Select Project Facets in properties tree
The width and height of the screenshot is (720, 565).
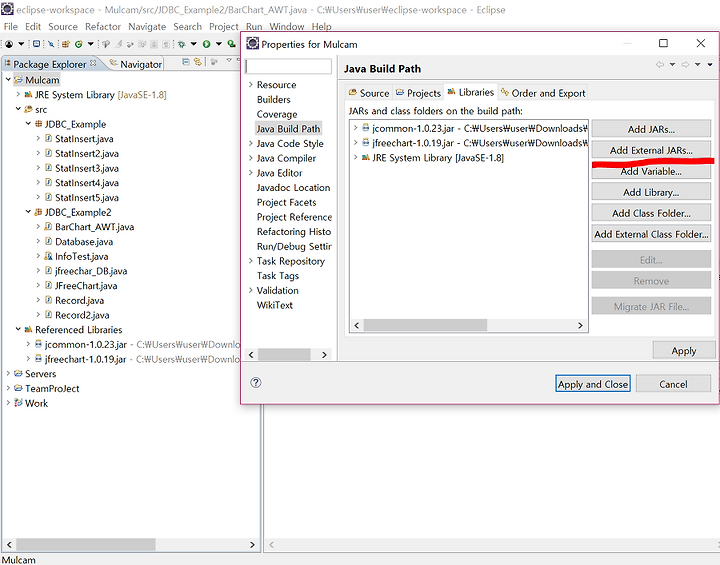pos(287,202)
